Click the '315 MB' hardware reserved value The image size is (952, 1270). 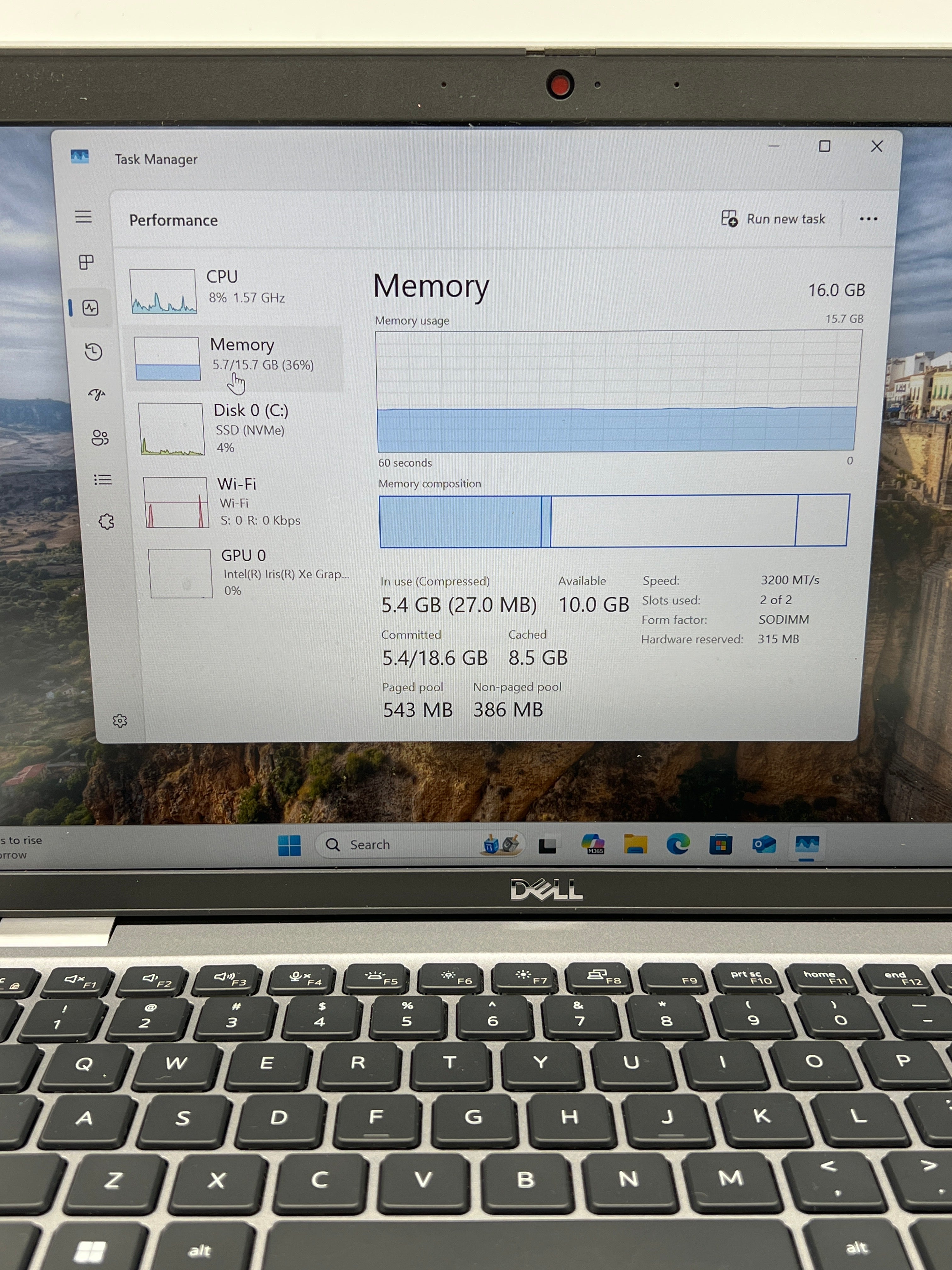(778, 638)
